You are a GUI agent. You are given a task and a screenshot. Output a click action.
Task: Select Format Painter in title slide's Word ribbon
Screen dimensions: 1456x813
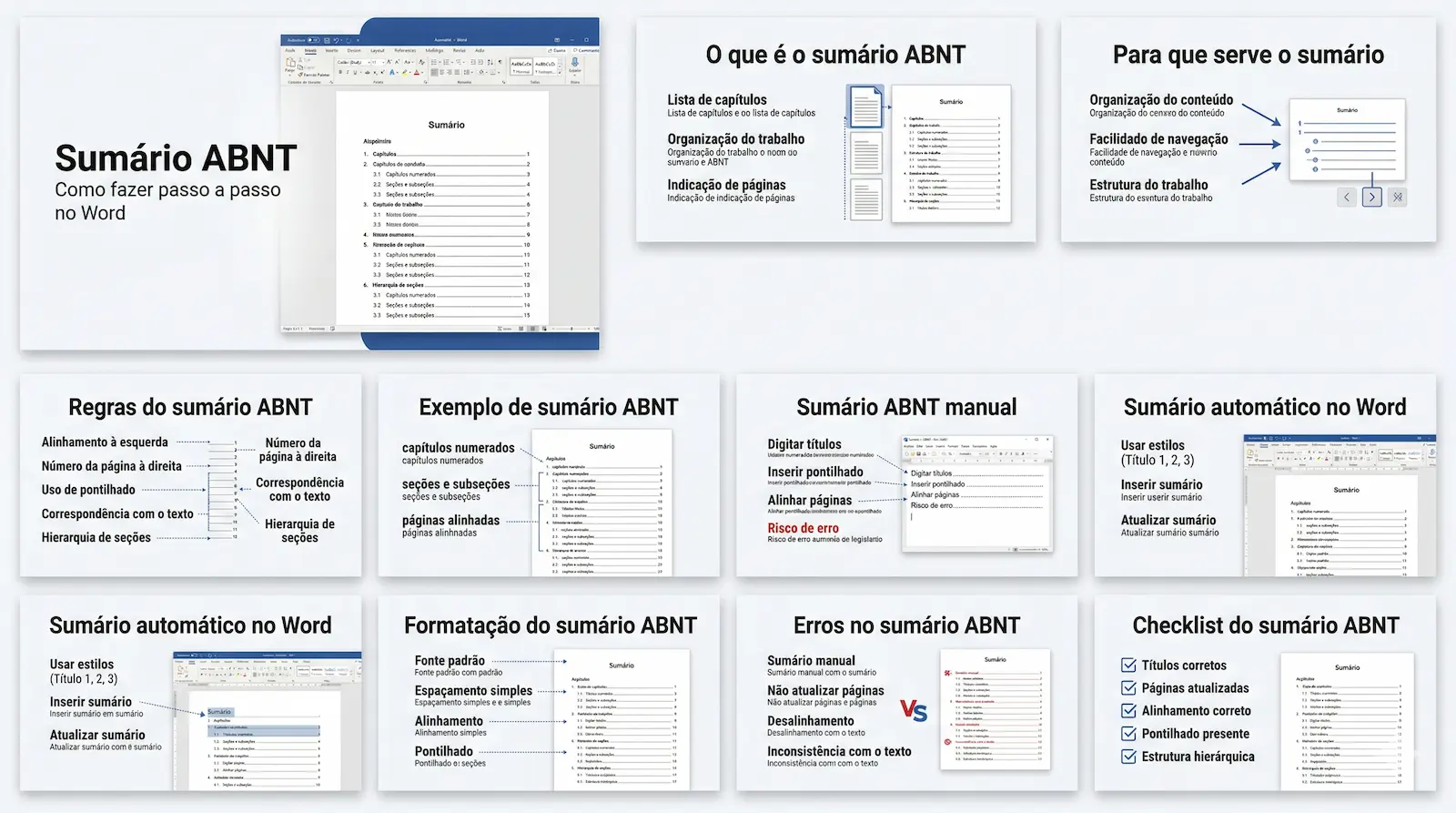tap(314, 75)
